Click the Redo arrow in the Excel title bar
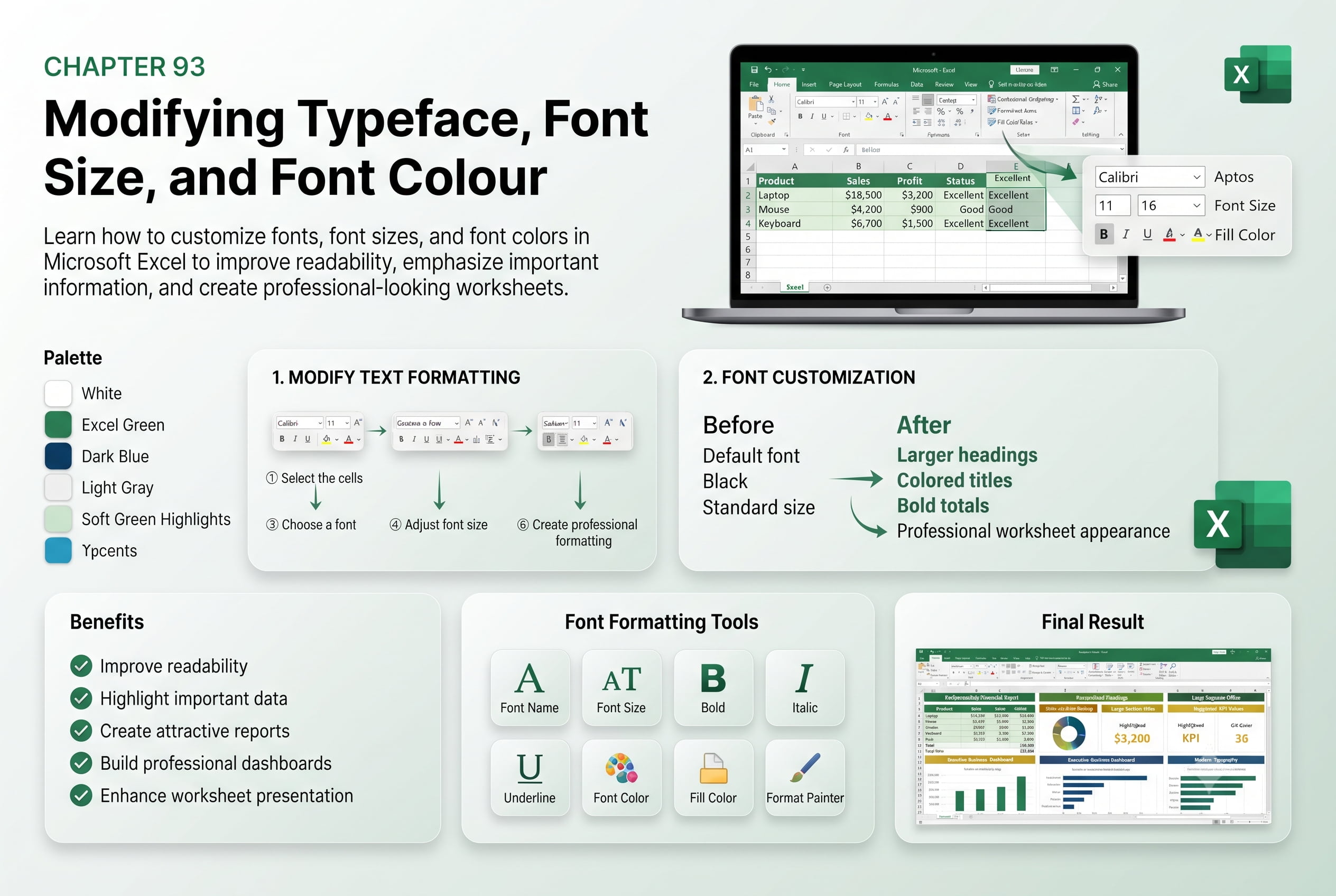 click(x=785, y=70)
